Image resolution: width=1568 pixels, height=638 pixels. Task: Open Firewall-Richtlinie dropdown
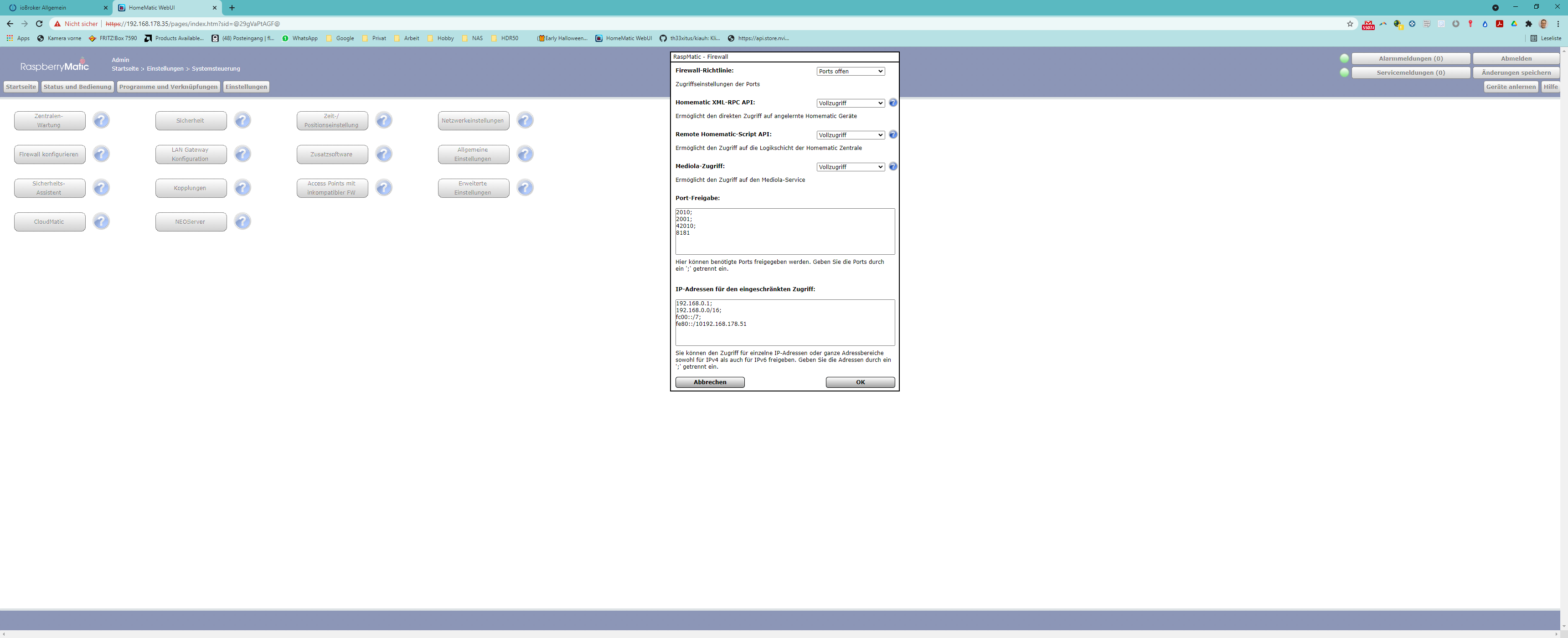tap(850, 71)
